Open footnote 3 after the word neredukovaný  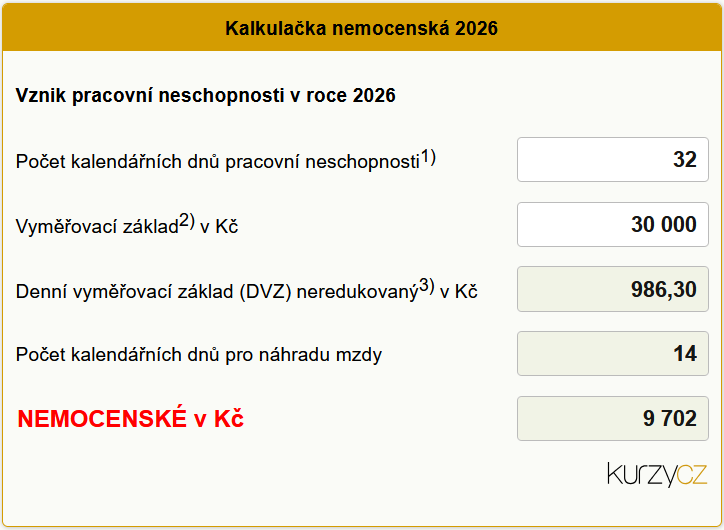pyautogui.click(x=427, y=287)
